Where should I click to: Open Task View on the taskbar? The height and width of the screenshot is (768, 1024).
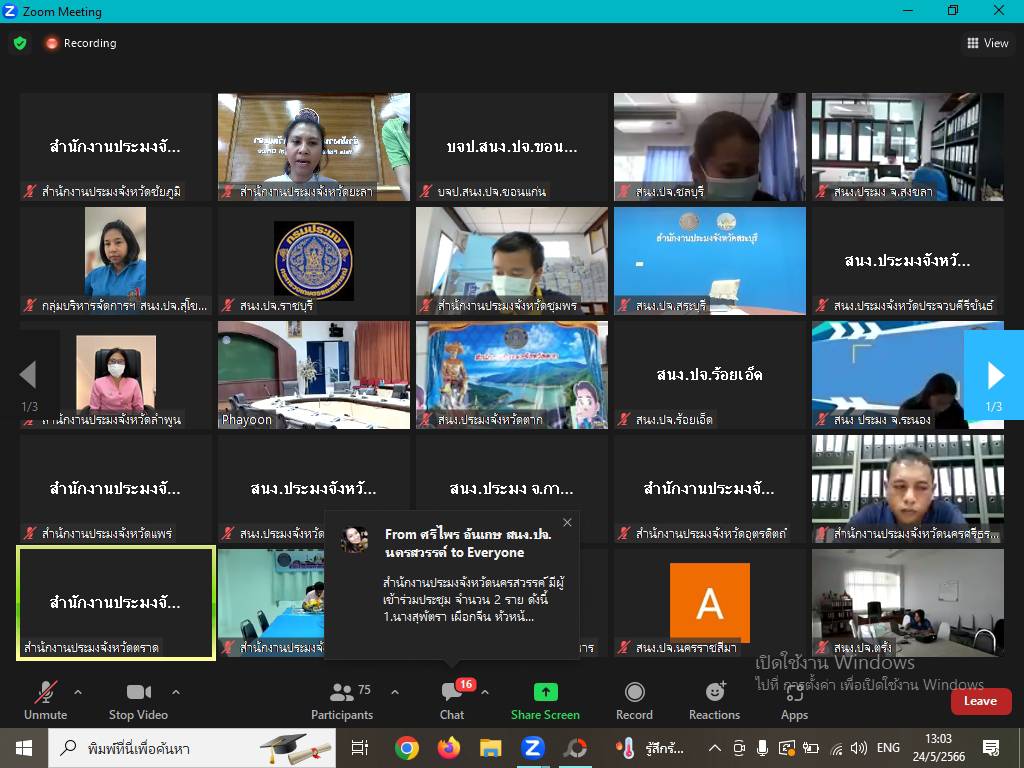pyautogui.click(x=360, y=748)
